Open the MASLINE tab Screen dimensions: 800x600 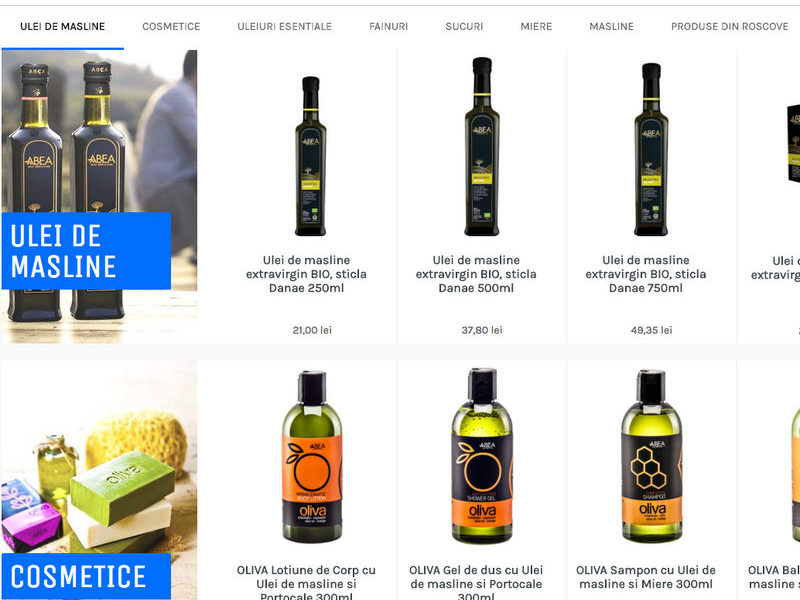[611, 27]
